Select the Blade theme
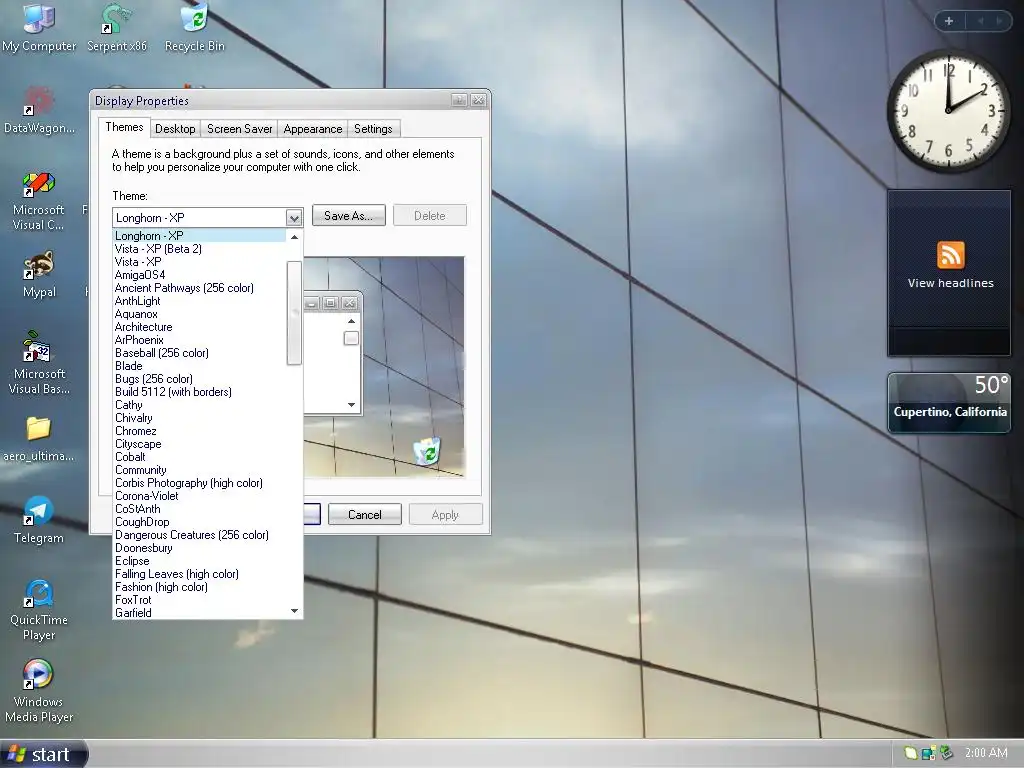The width and height of the screenshot is (1024, 768). click(199, 366)
